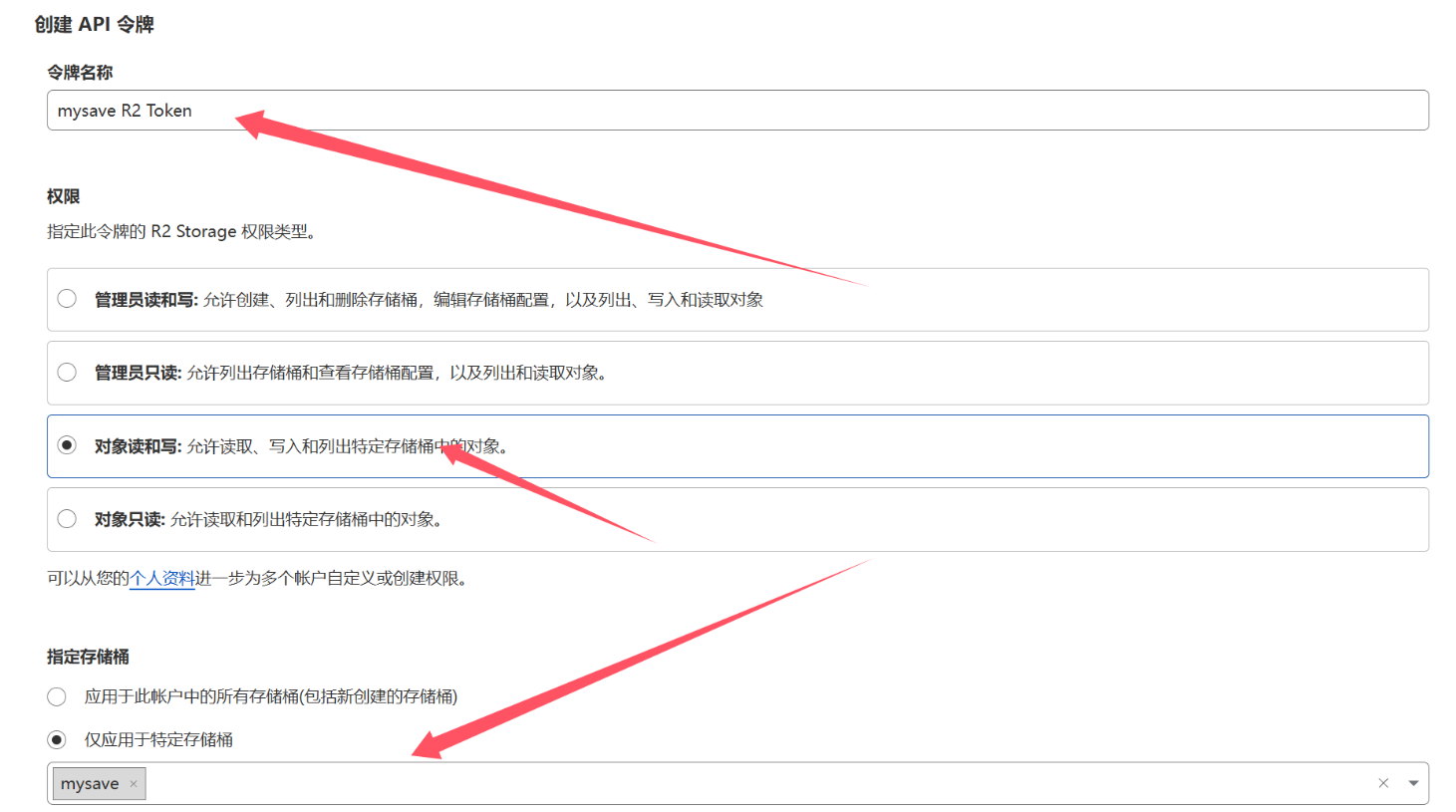
Task: Open the bucket list dropdown arrow
Action: coord(1413,783)
